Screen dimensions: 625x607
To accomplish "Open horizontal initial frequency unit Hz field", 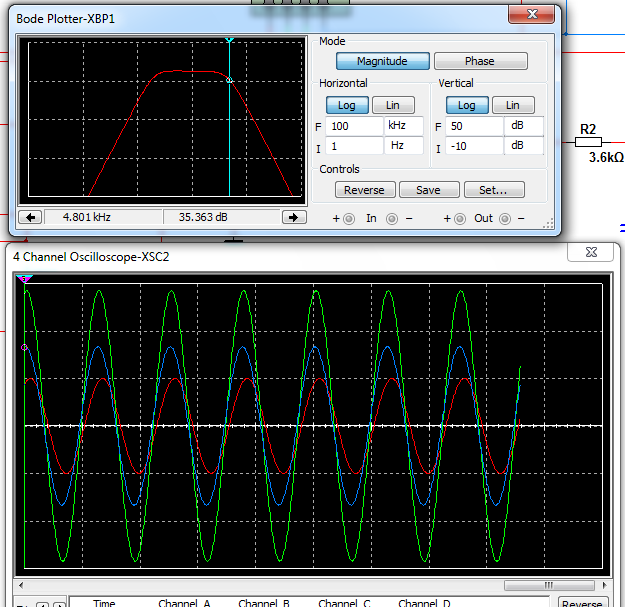I will click(403, 145).
